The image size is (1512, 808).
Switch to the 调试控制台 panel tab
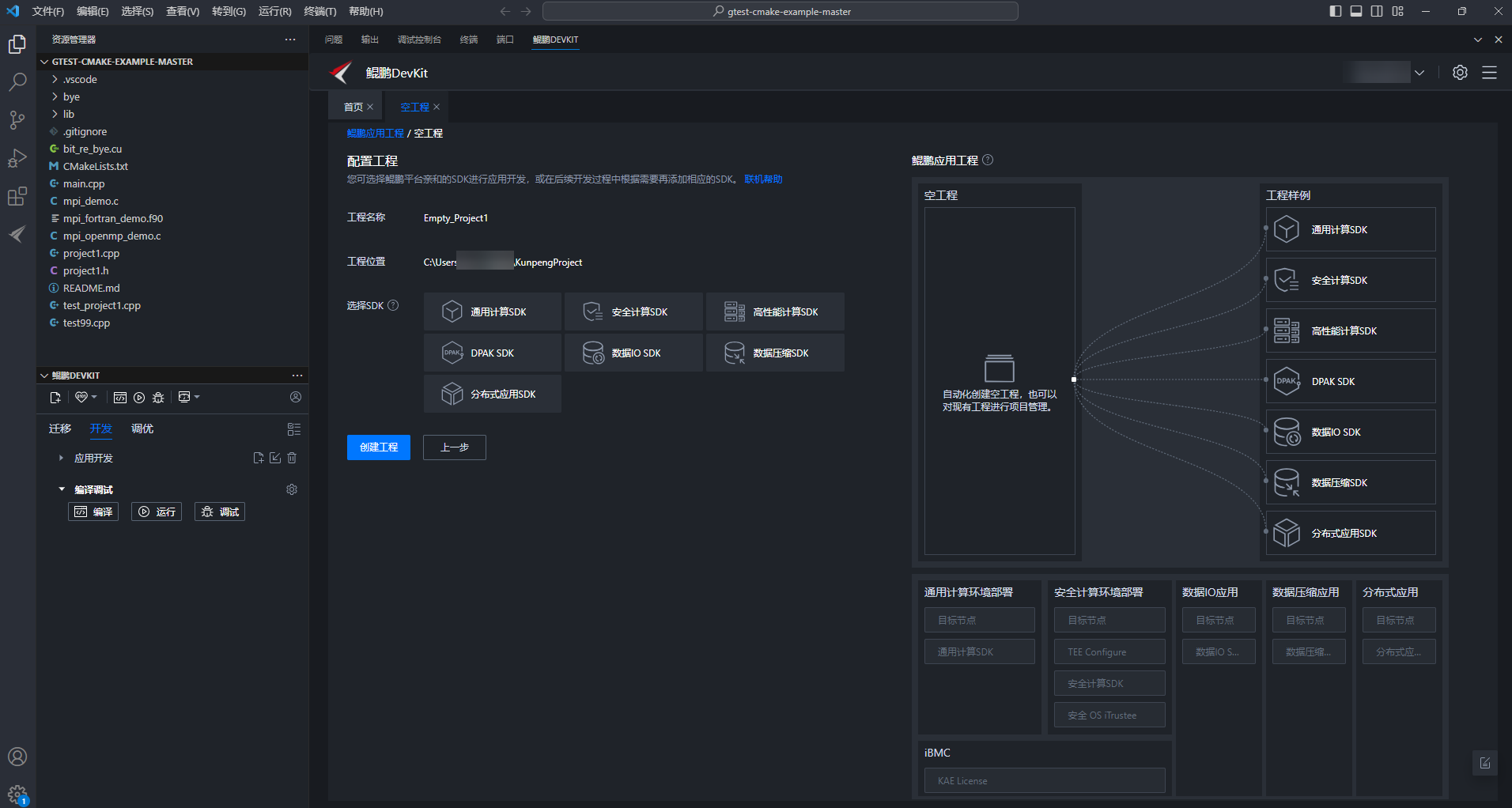click(419, 40)
